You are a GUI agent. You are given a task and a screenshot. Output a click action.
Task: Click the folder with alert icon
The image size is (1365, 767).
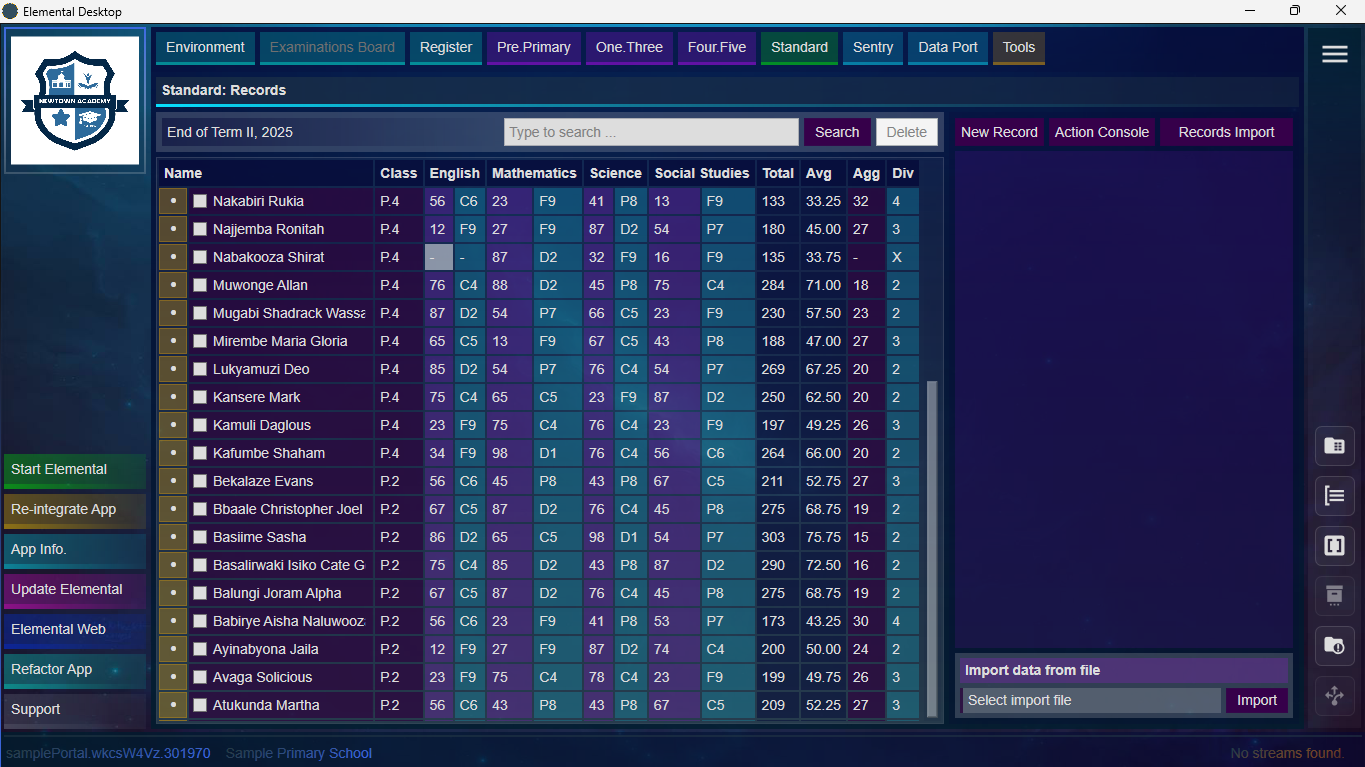point(1334,646)
